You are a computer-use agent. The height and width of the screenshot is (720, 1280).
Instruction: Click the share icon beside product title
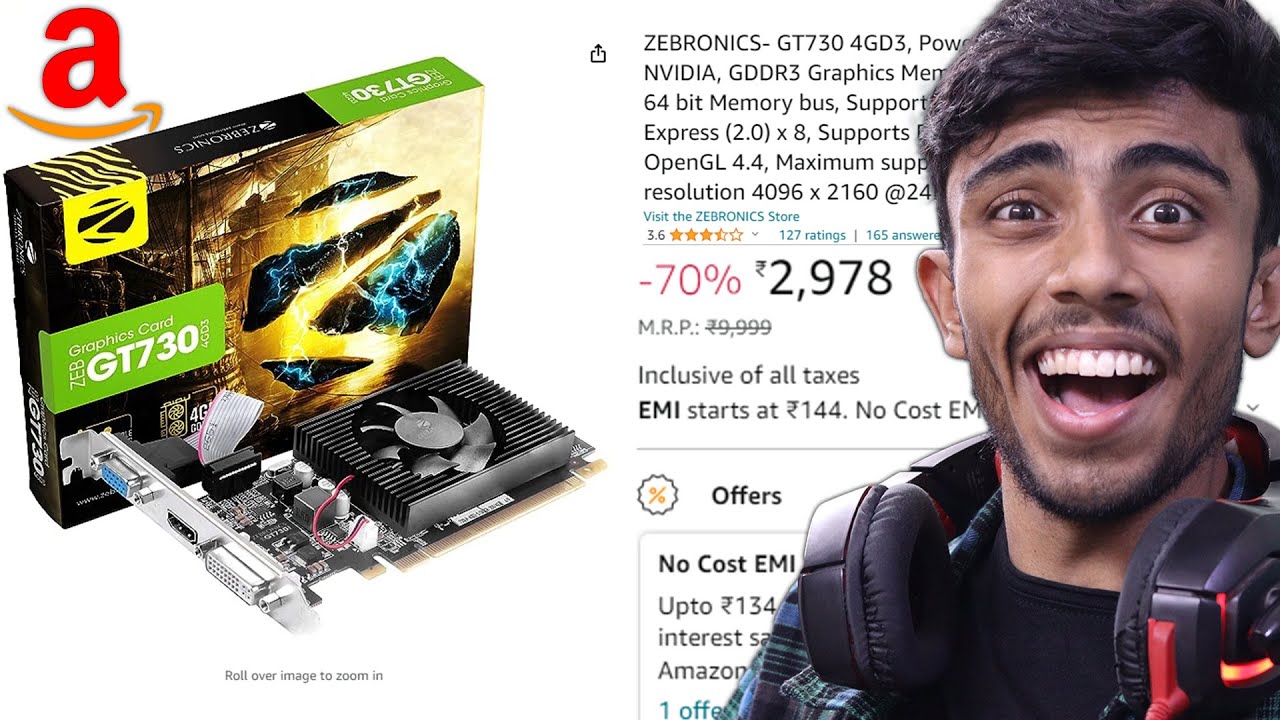(x=598, y=54)
